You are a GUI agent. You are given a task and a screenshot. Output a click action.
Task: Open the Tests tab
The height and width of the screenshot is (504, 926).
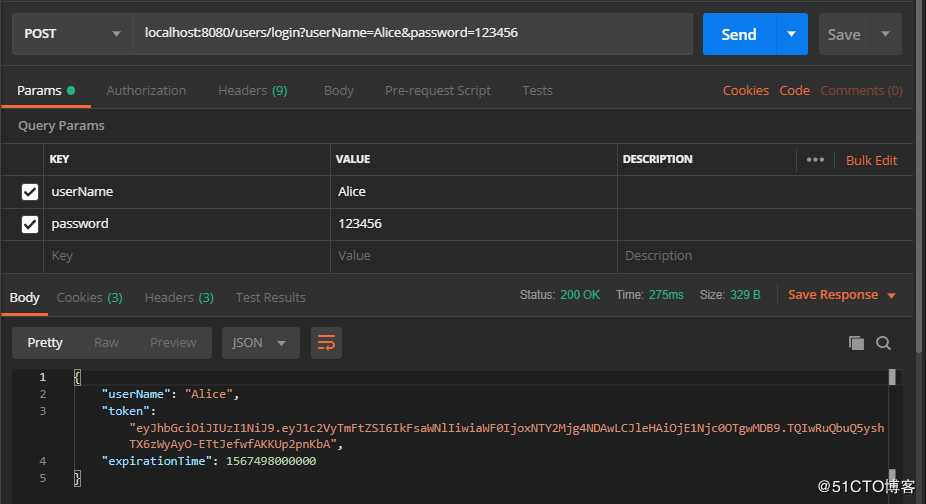point(537,90)
